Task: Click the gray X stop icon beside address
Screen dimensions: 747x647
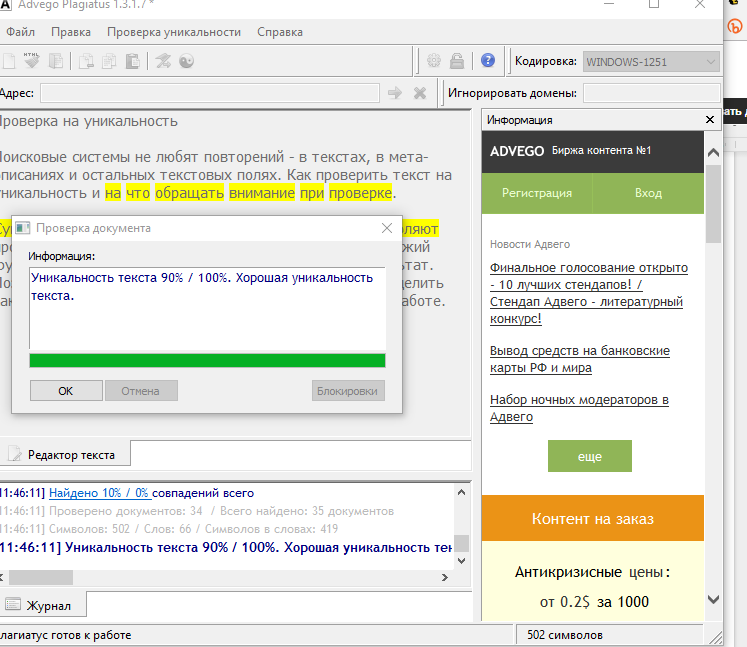Action: coord(420,93)
